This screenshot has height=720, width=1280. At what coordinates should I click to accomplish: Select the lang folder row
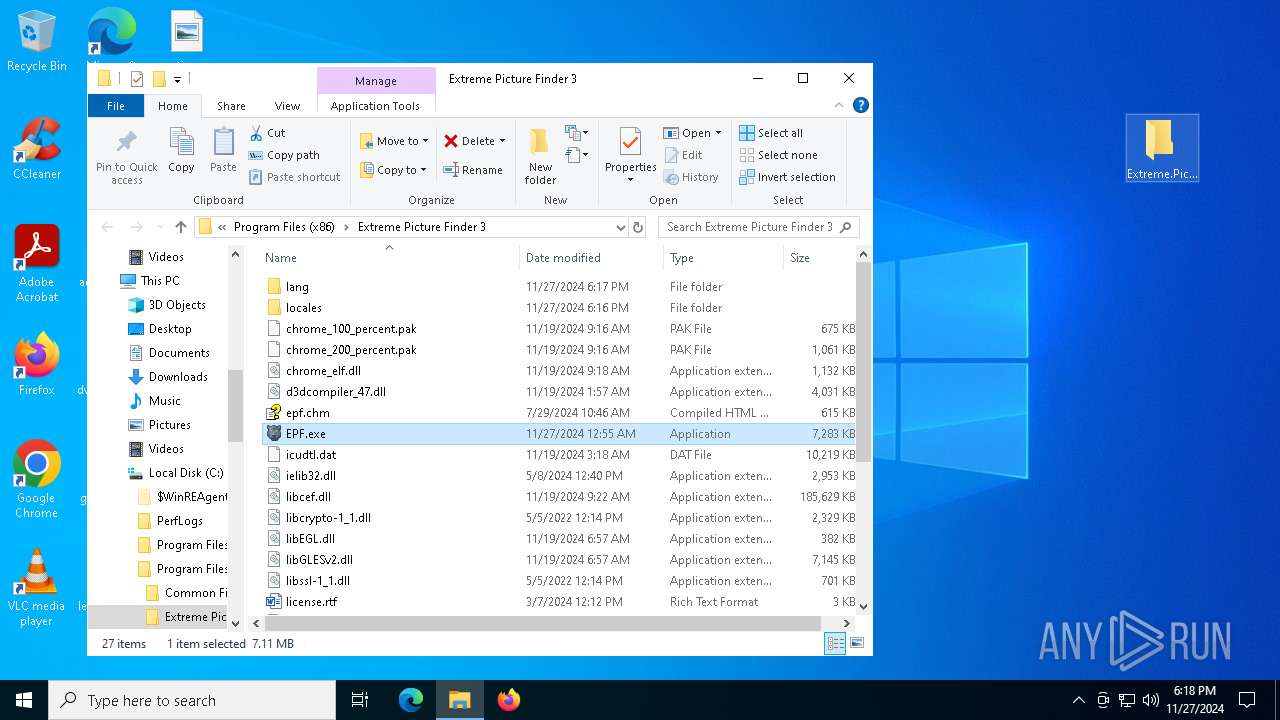[x=558, y=287]
